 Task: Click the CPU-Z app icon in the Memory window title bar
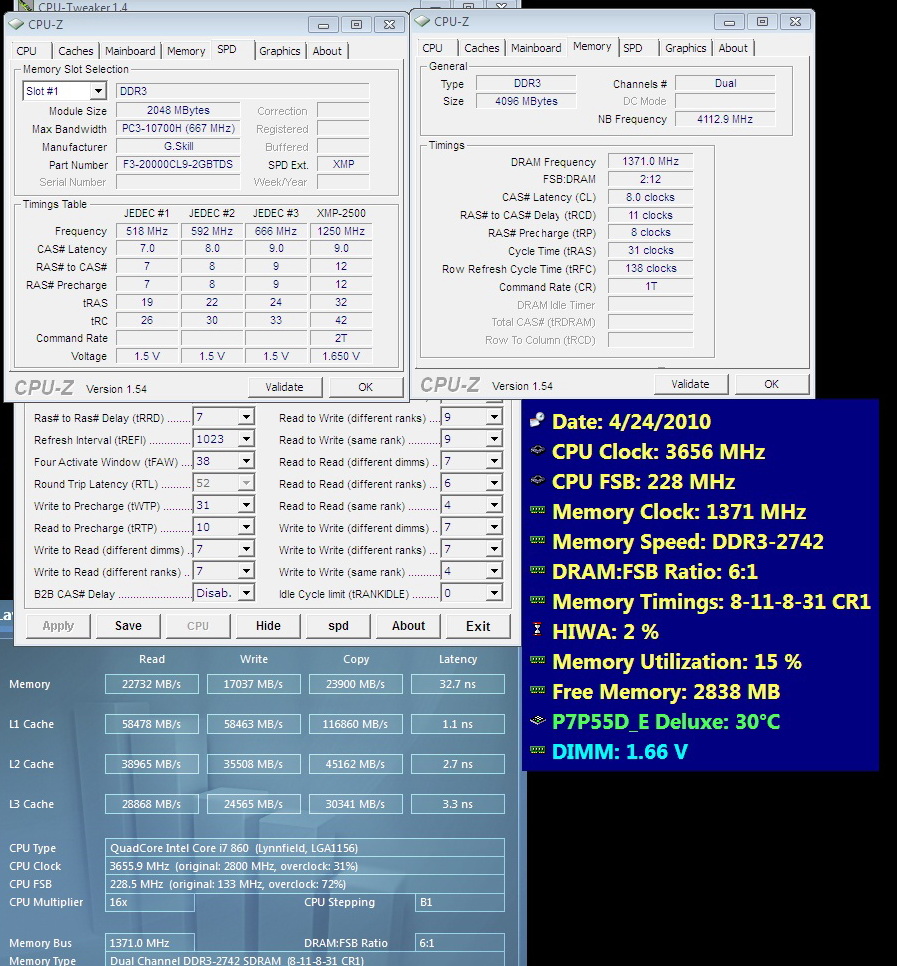(422, 21)
